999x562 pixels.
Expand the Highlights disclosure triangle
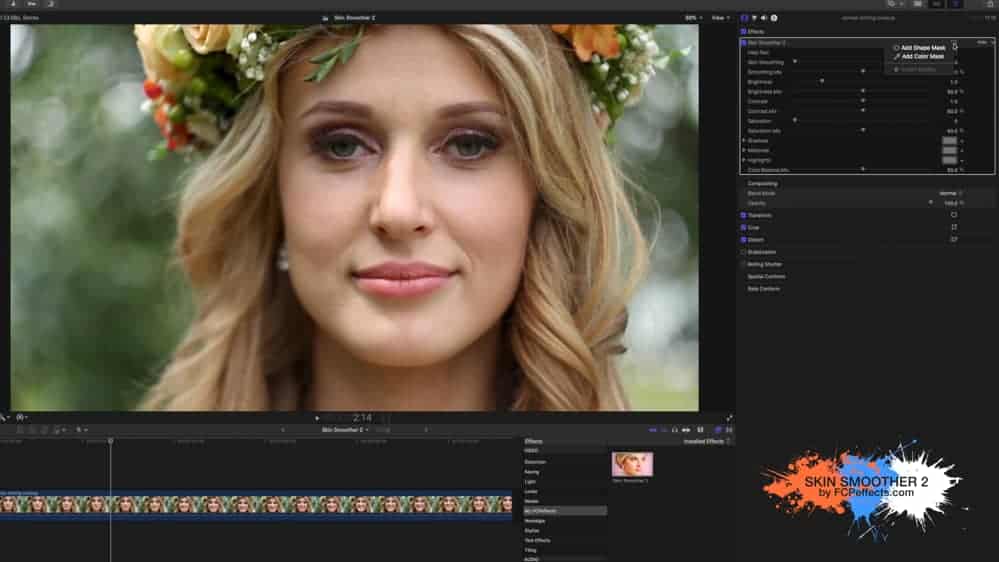[x=744, y=160]
